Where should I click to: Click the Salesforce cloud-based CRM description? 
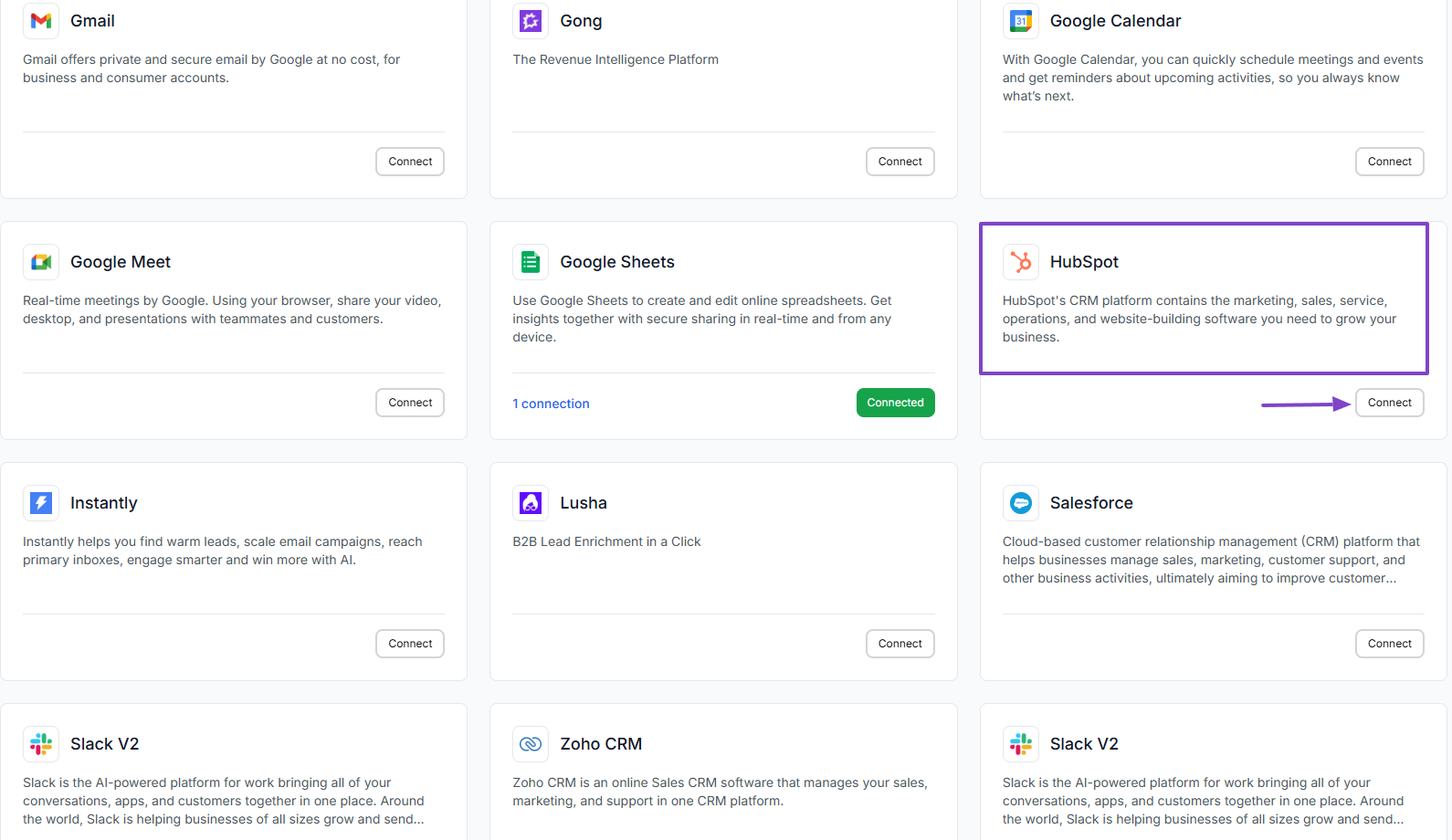1211,560
